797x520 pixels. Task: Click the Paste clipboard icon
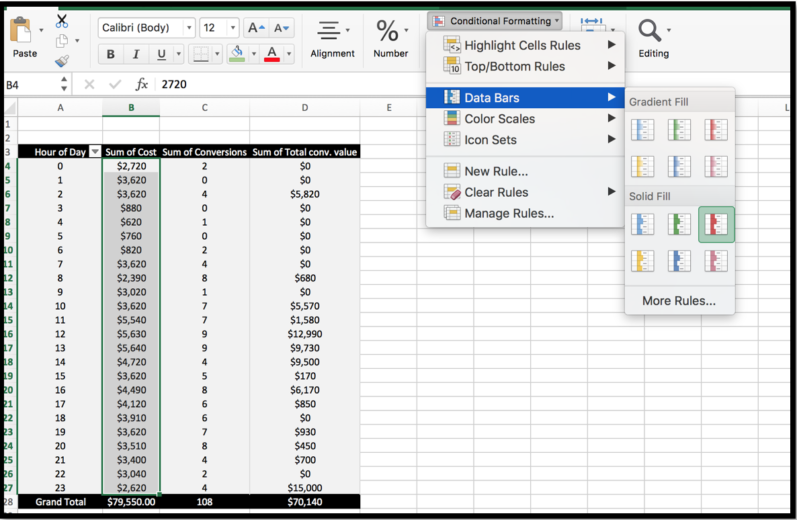pyautogui.click(x=20, y=30)
